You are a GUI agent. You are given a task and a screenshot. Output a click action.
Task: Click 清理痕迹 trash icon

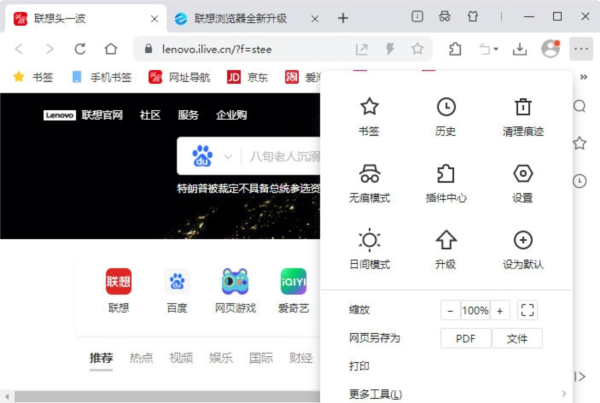pyautogui.click(x=523, y=106)
